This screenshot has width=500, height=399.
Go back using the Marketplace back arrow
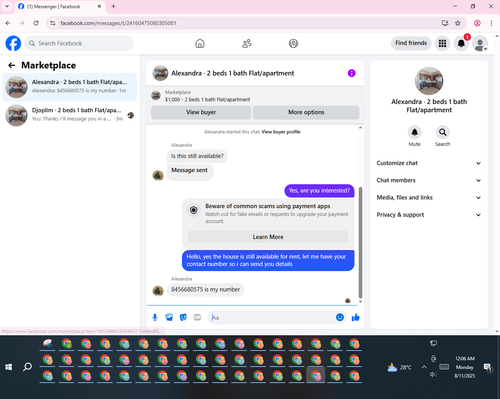12,65
